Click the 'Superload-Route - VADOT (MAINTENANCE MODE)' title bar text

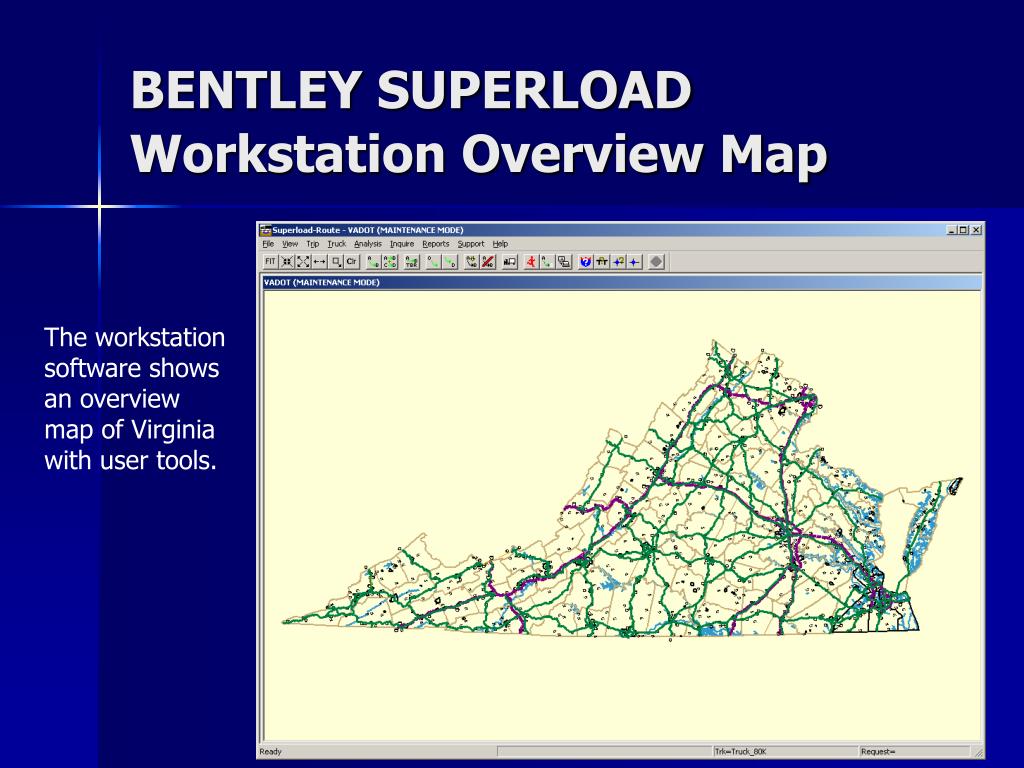(368, 230)
